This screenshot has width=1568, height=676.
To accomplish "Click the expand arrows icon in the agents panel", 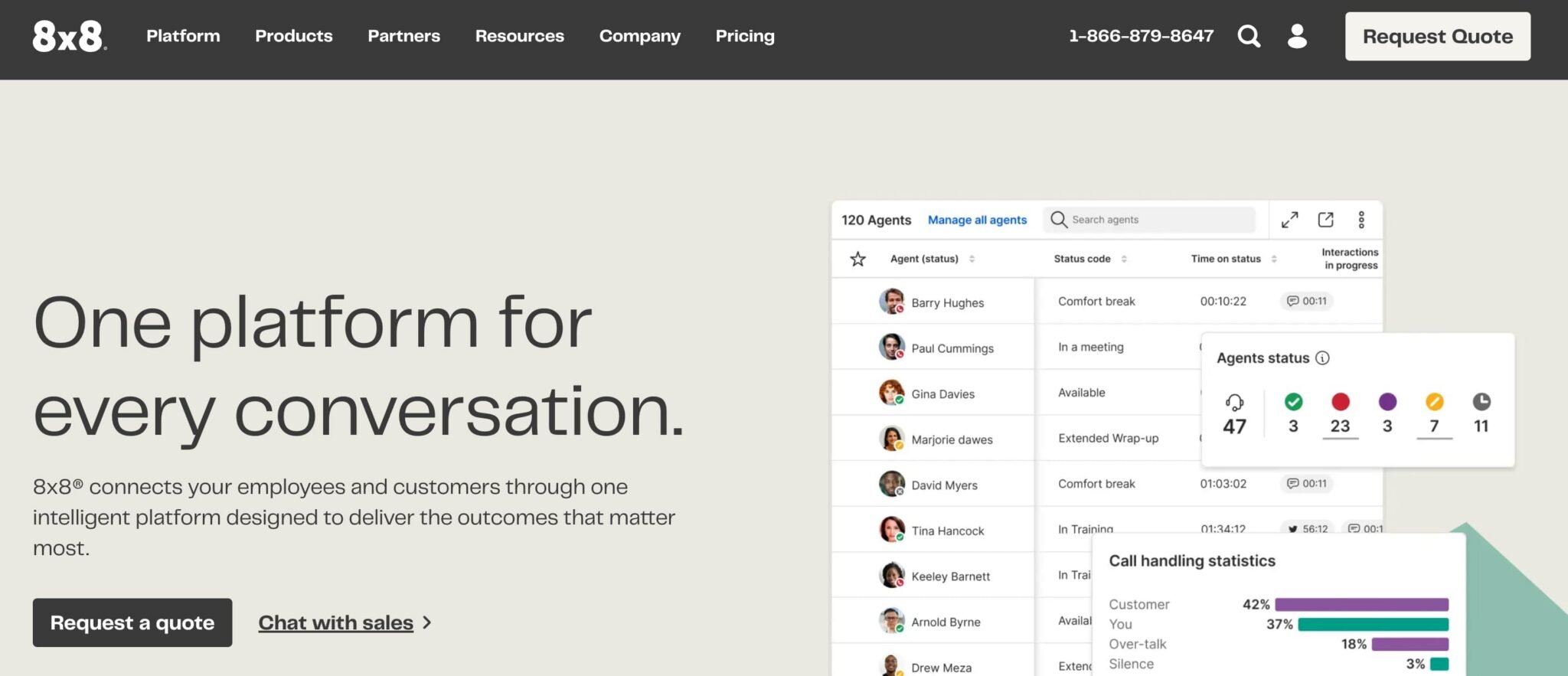I will tap(1289, 220).
